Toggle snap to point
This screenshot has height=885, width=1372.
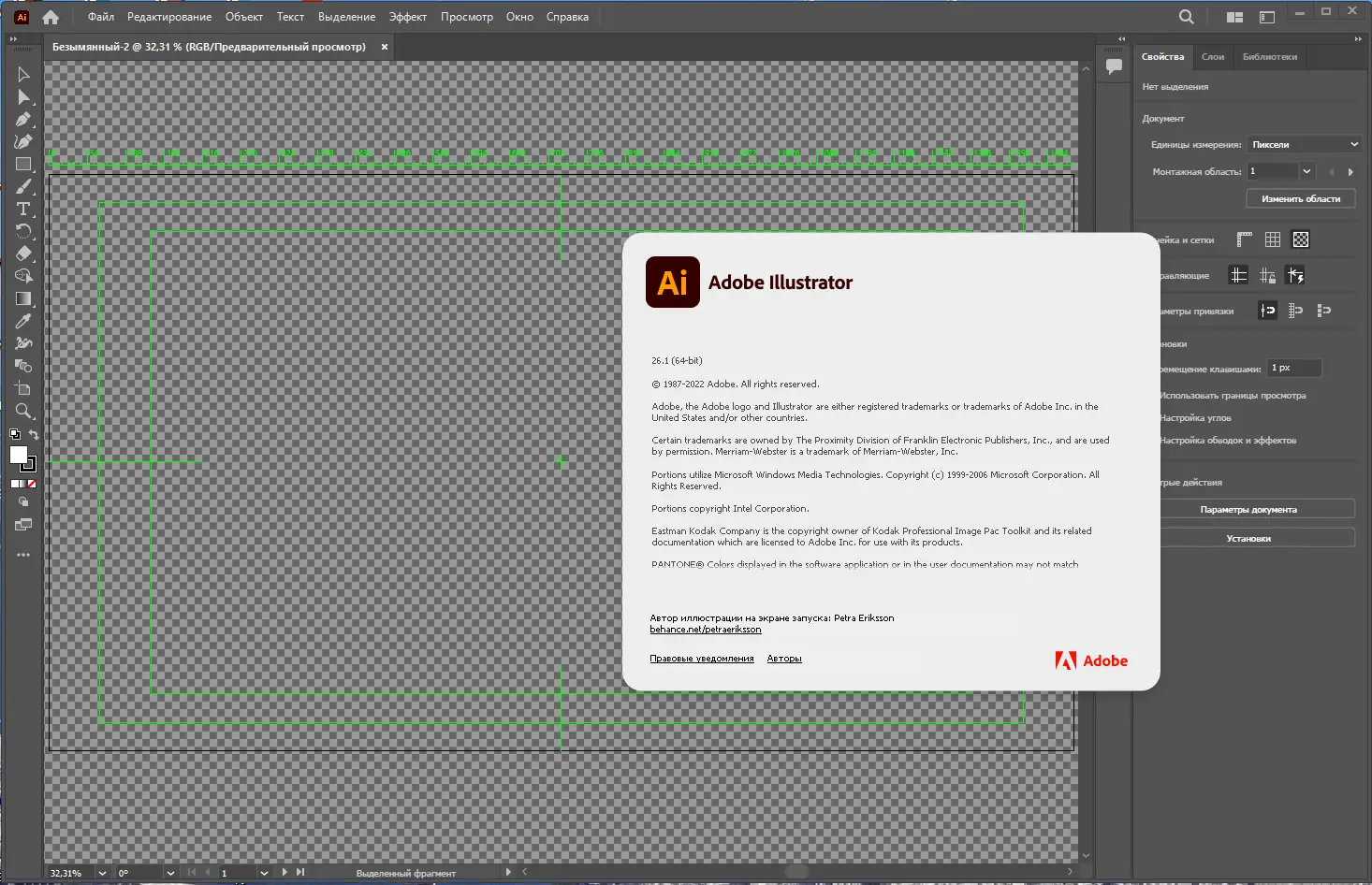[x=1267, y=311]
